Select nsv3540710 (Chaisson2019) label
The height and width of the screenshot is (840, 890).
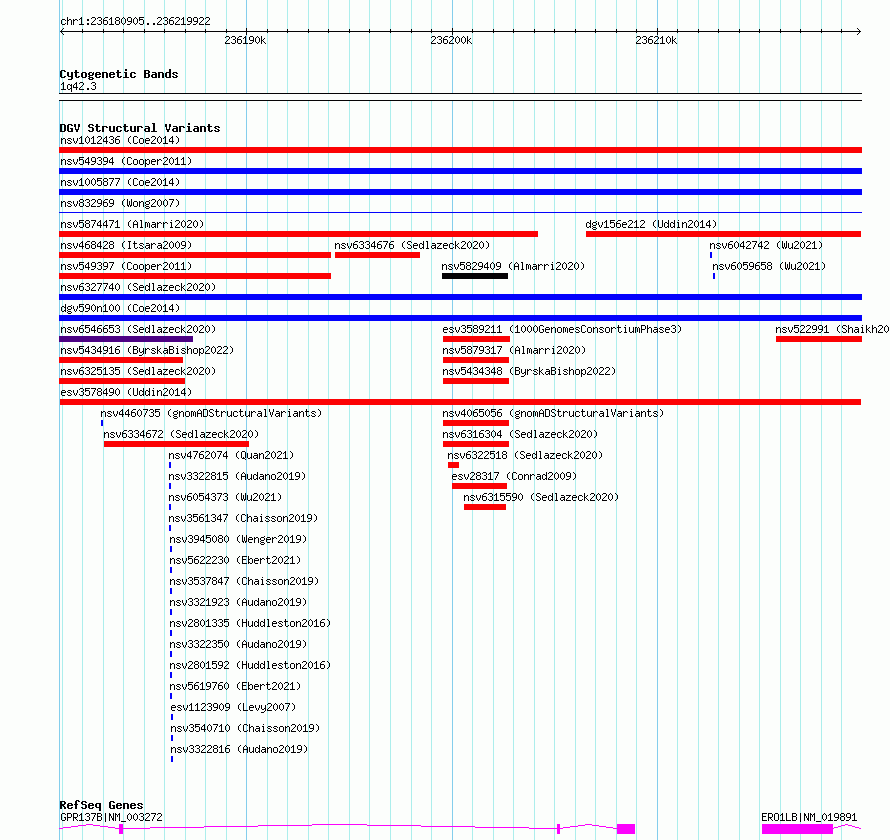click(245, 728)
